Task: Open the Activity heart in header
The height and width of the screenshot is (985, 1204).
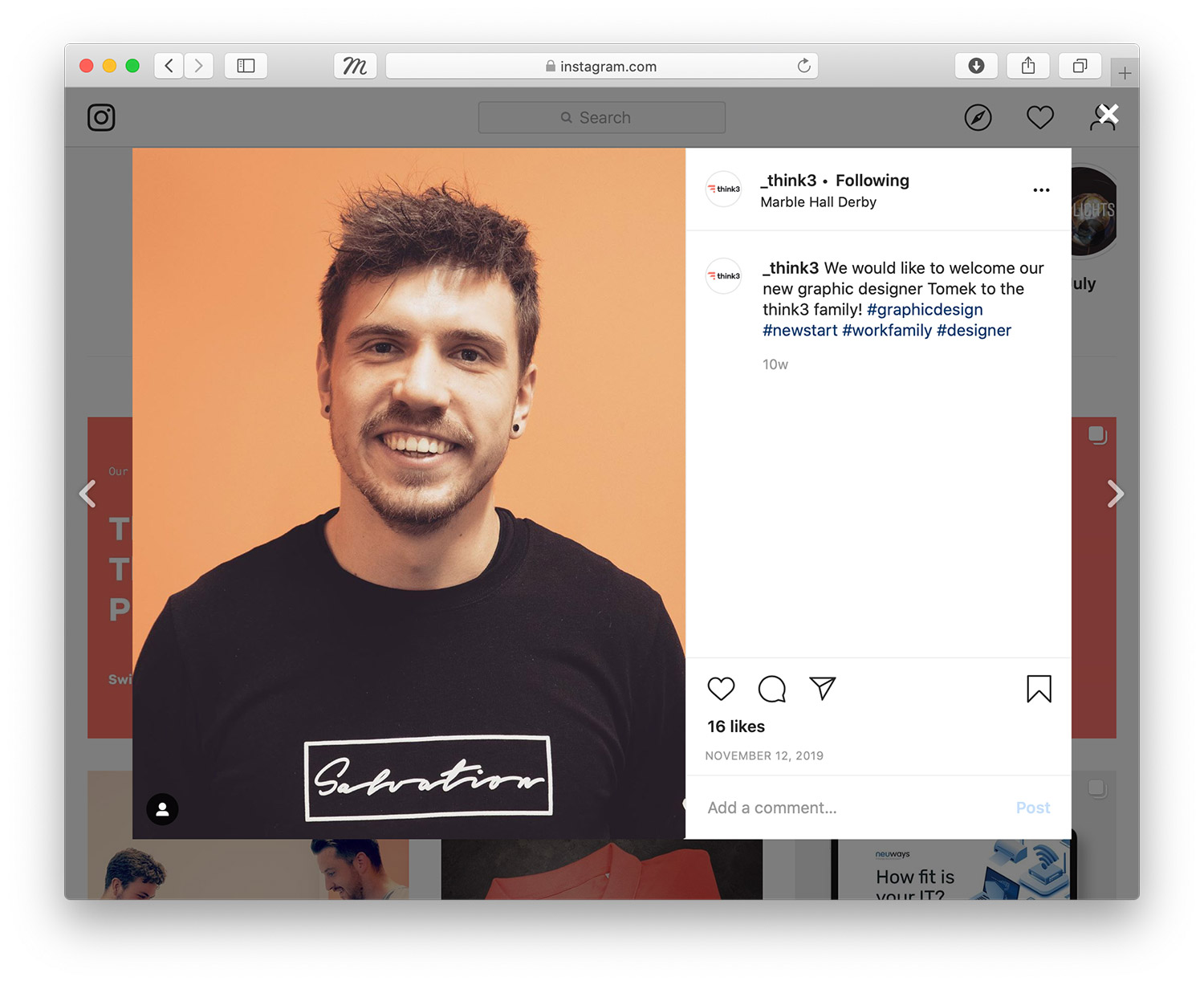Action: click(x=1039, y=118)
